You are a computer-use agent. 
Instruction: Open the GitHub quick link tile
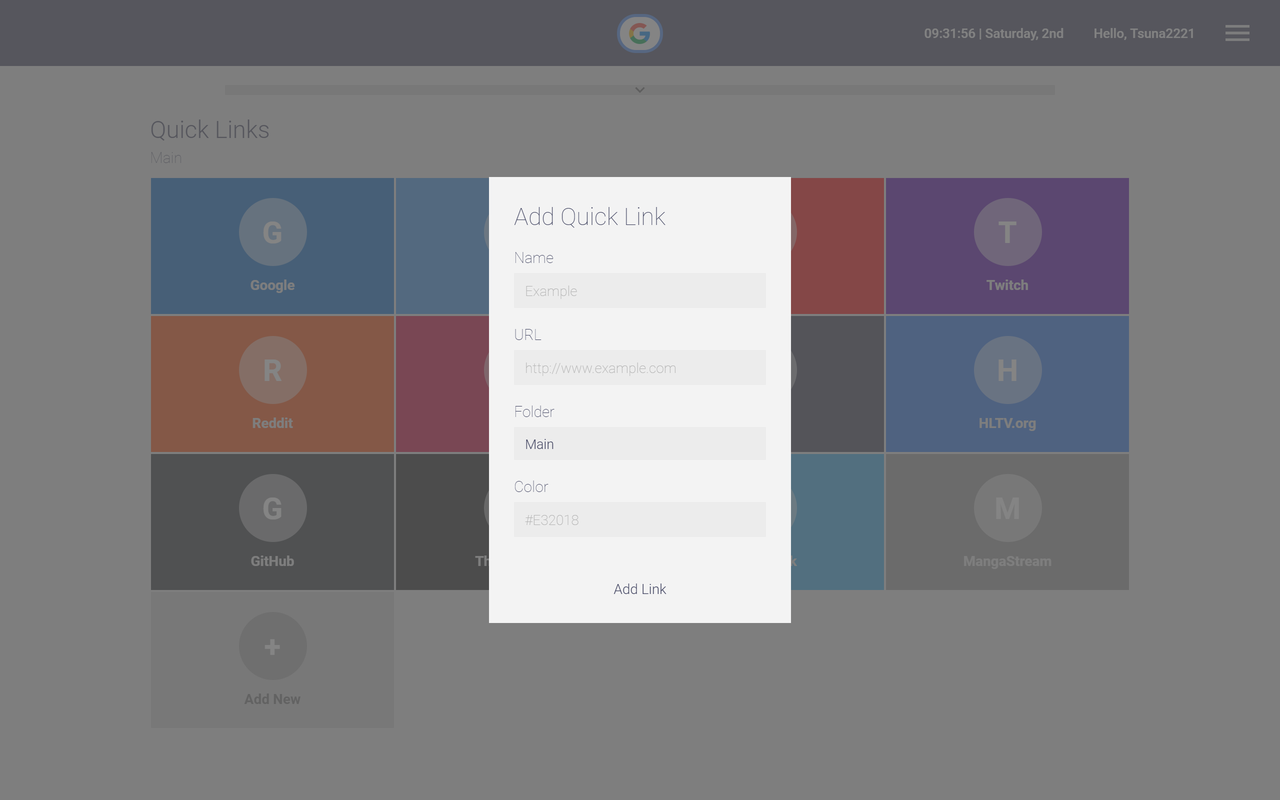(x=272, y=522)
